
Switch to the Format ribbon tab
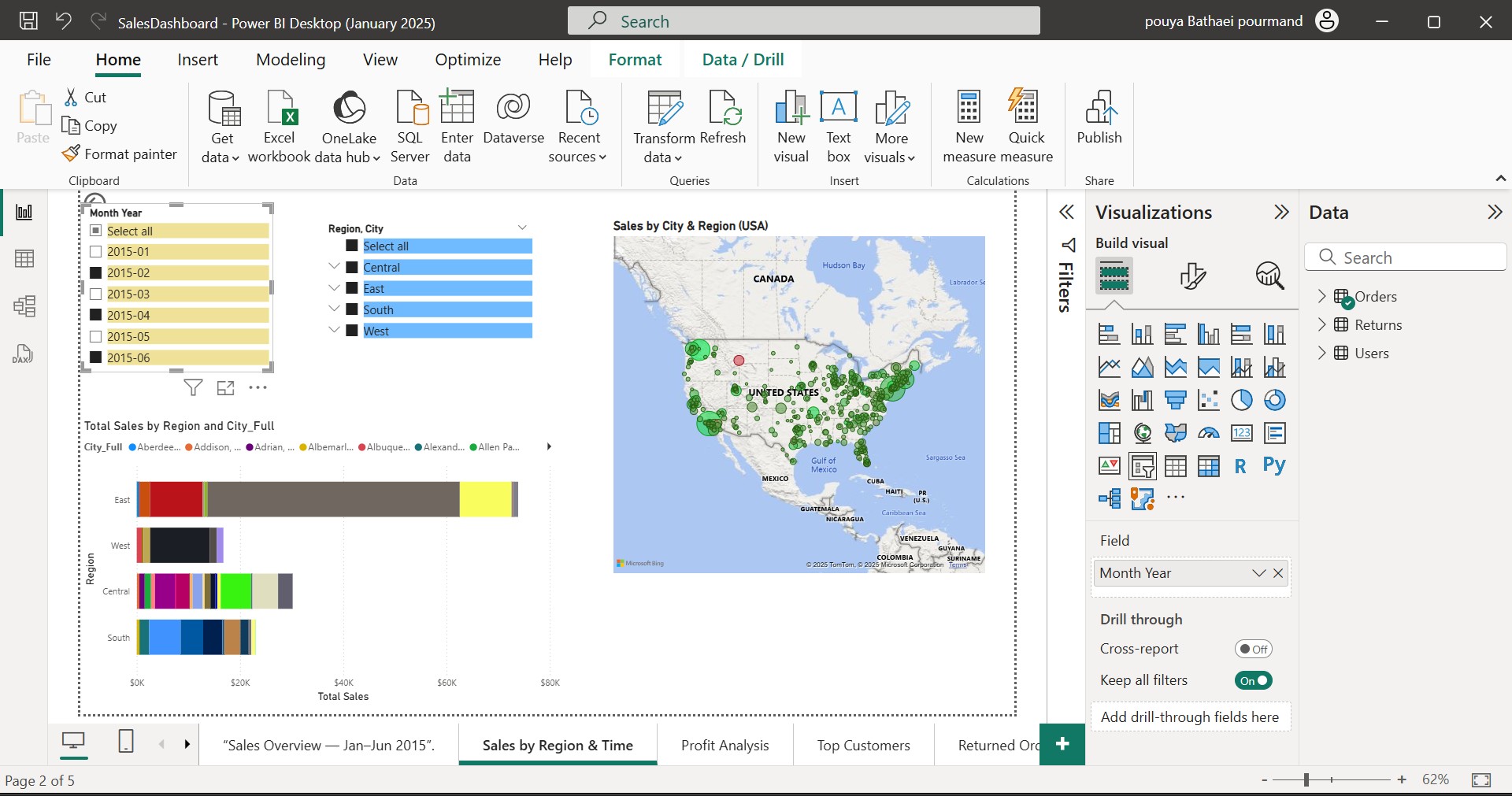(x=635, y=60)
